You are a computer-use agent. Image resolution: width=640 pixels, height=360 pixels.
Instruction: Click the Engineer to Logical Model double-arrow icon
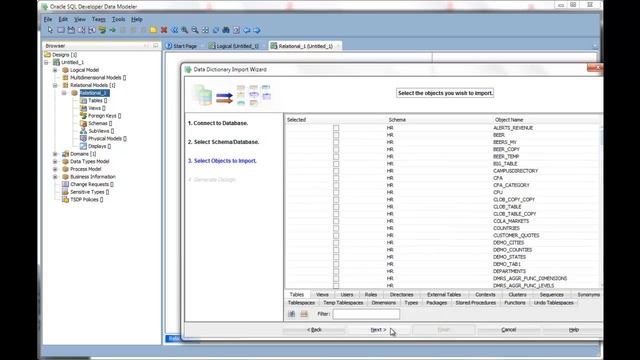point(174,30)
